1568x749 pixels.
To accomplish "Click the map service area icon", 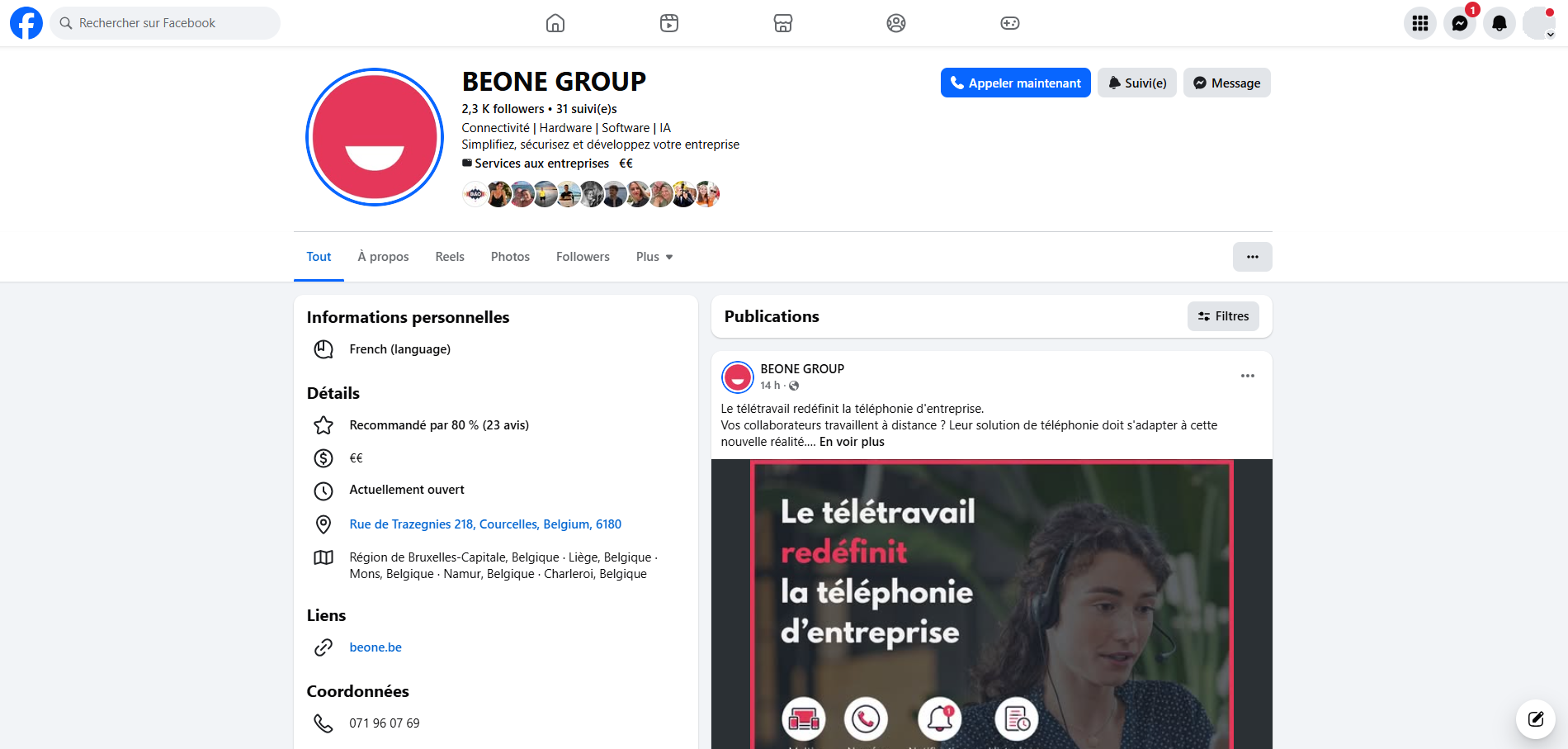I will (324, 557).
